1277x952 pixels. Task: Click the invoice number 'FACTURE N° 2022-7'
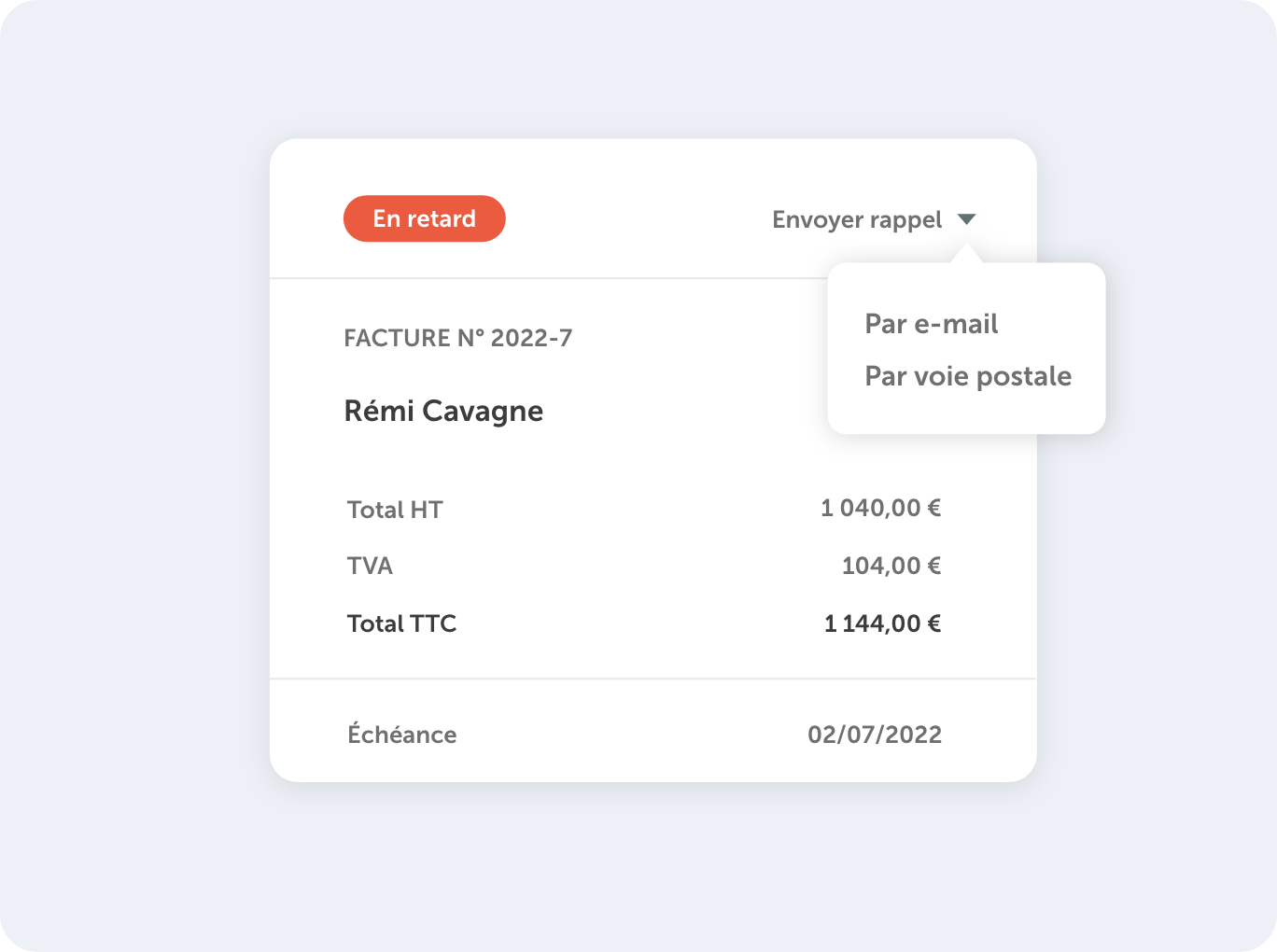459,338
